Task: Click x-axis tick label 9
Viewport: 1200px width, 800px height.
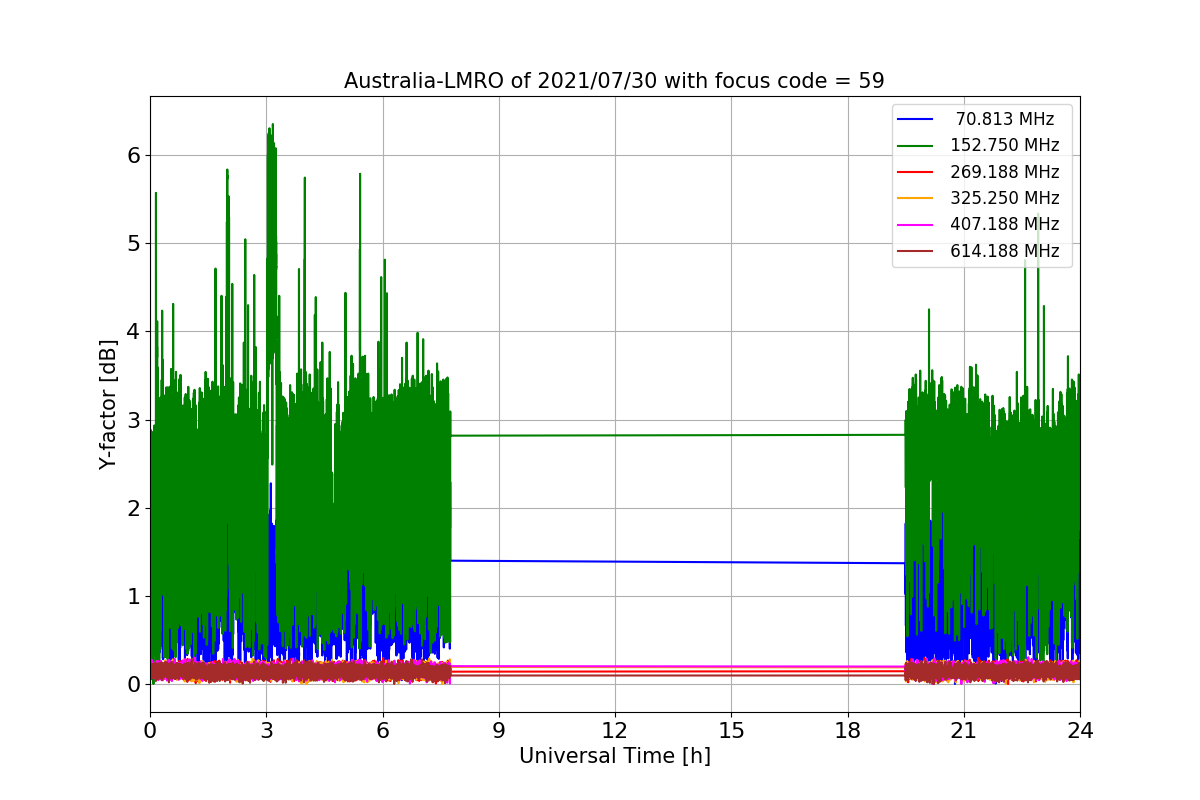Action: tap(499, 731)
